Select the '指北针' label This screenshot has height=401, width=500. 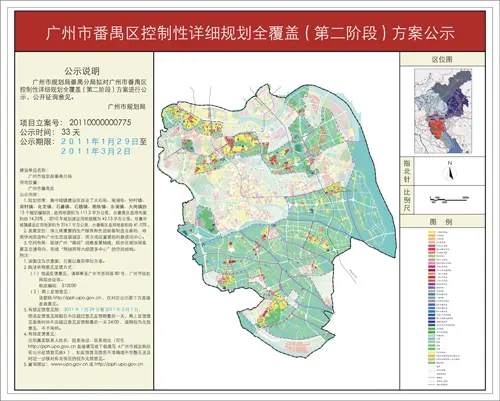pos(407,171)
